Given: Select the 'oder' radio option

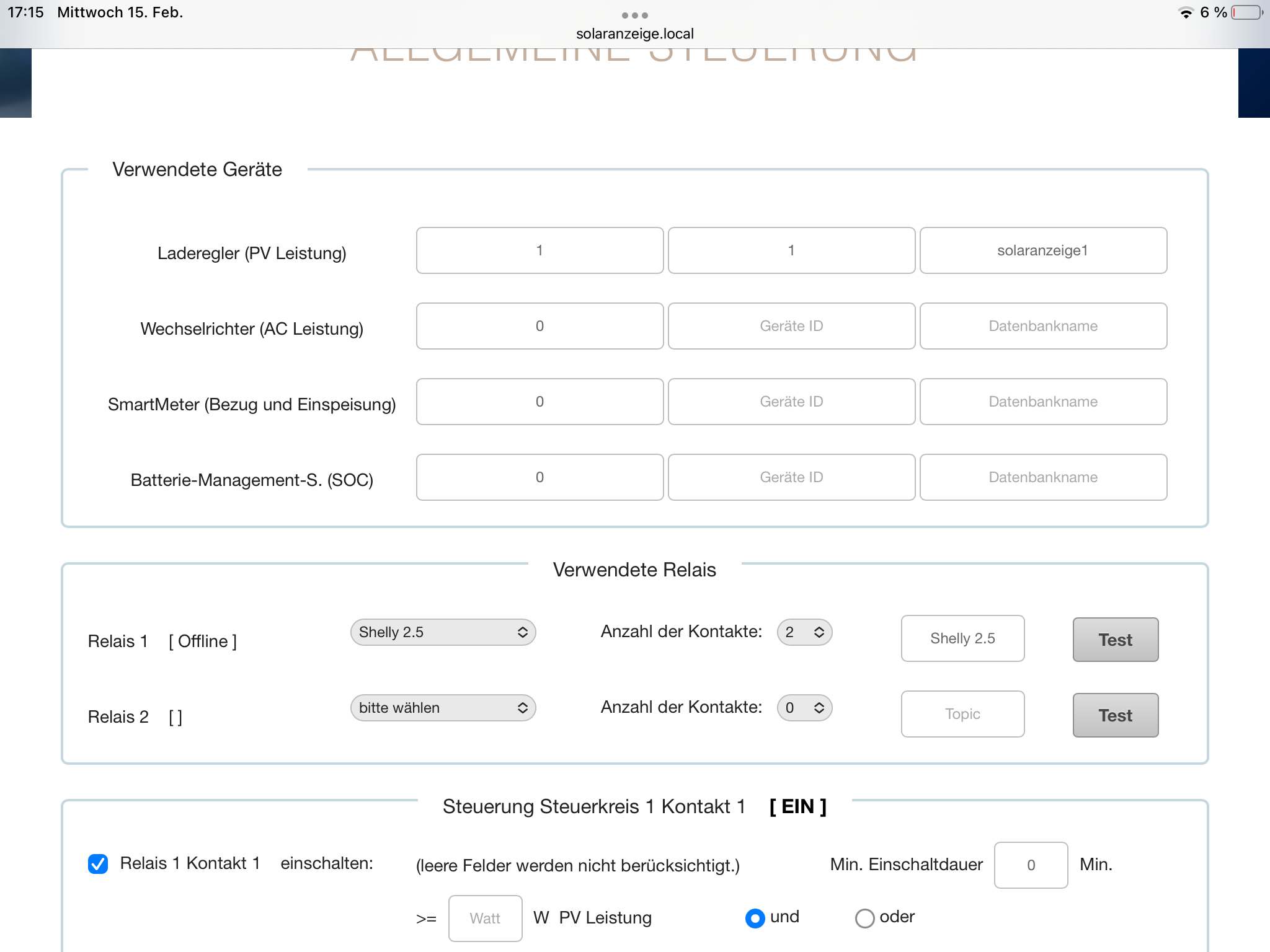Looking at the screenshot, I should (x=864, y=918).
